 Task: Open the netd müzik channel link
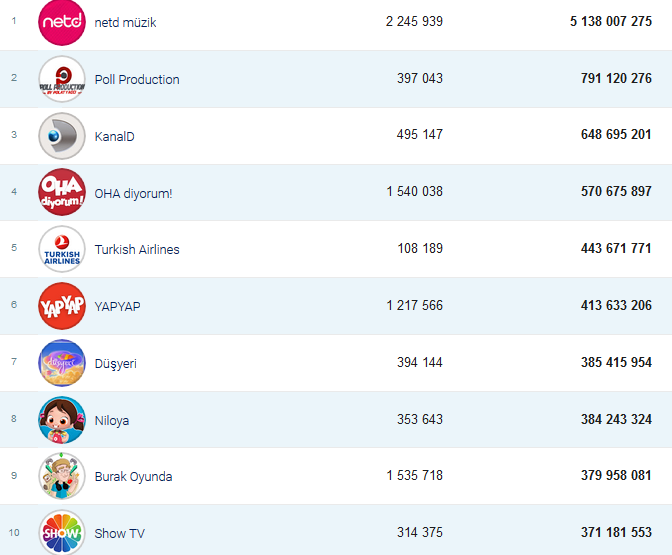click(125, 22)
